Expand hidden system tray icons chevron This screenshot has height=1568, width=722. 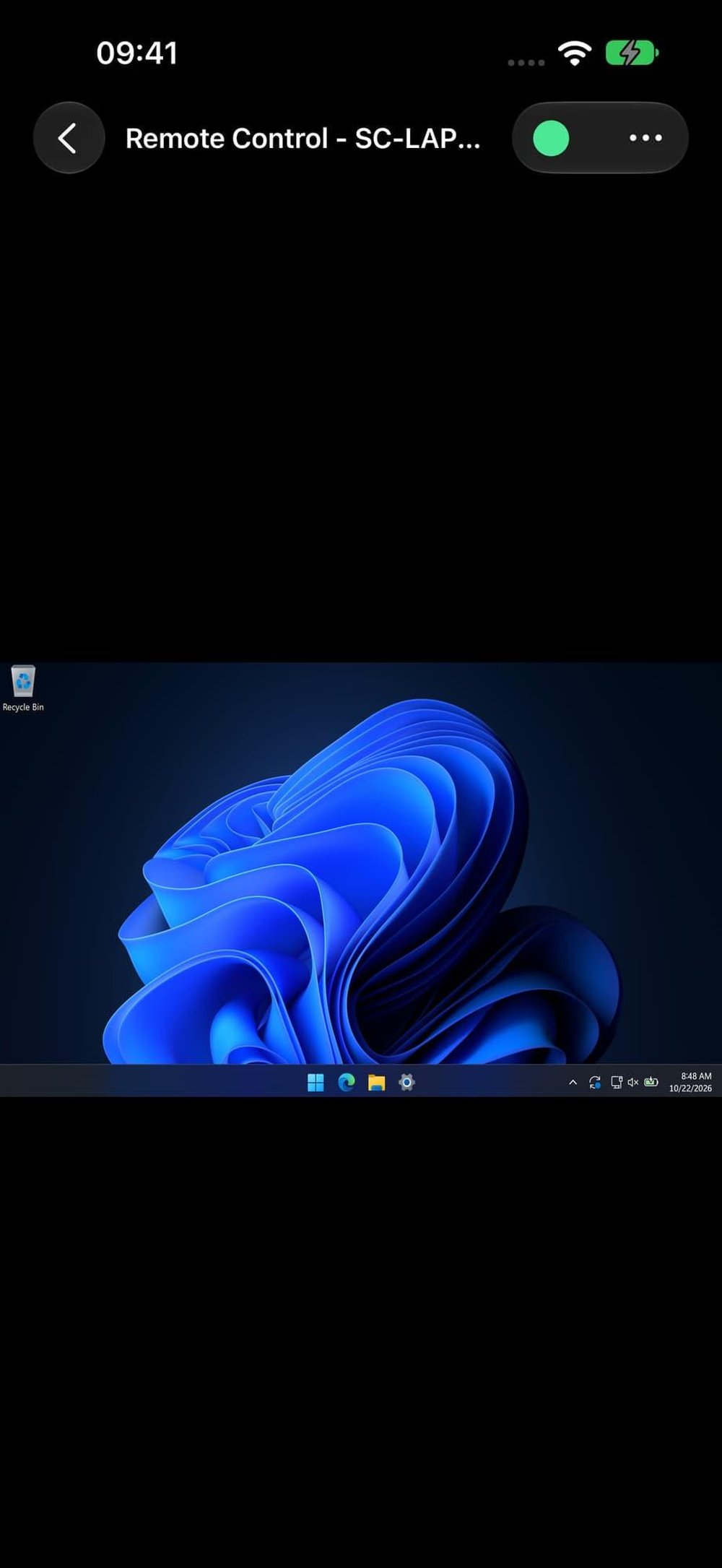pos(573,1082)
